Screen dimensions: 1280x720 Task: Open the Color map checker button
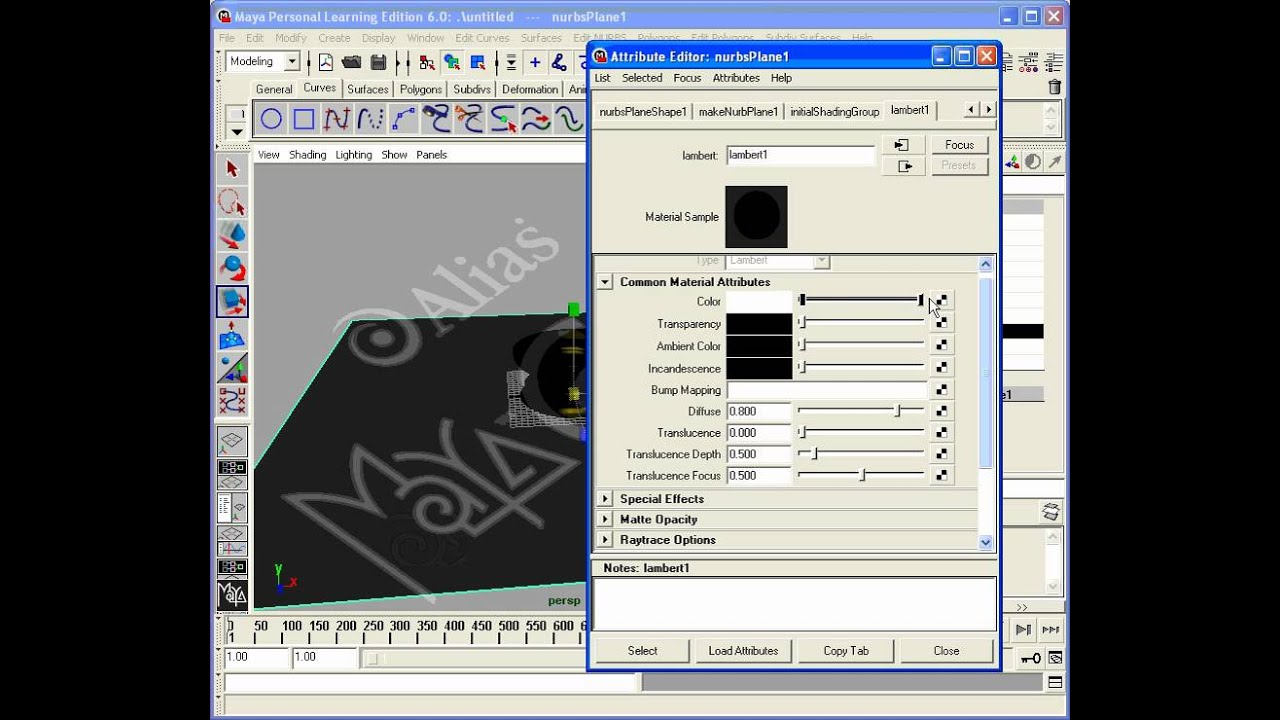click(941, 301)
